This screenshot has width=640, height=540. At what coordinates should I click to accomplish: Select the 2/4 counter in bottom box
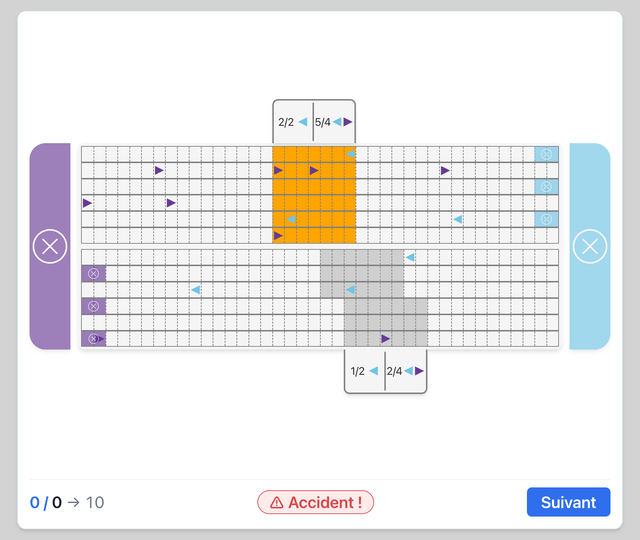[405, 371]
